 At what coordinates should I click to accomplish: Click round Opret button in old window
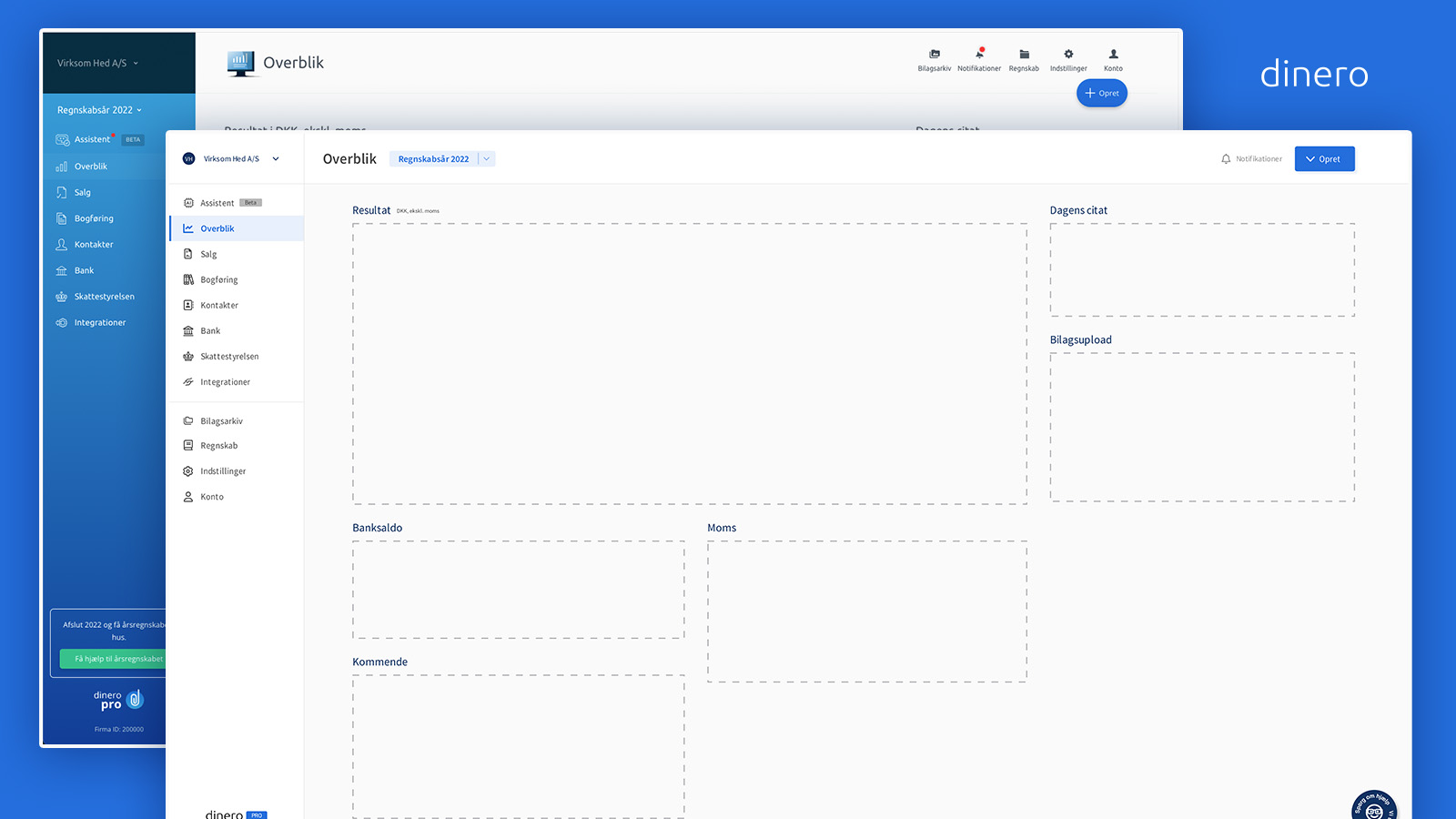(1102, 93)
